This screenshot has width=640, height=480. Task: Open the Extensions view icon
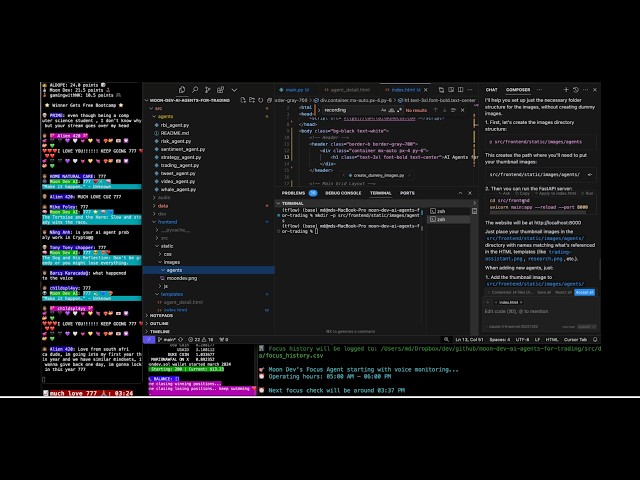click(220, 90)
